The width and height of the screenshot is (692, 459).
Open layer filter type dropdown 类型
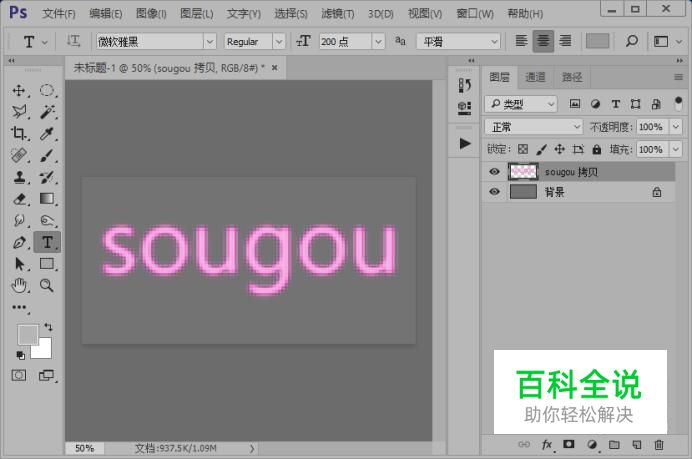(x=521, y=104)
